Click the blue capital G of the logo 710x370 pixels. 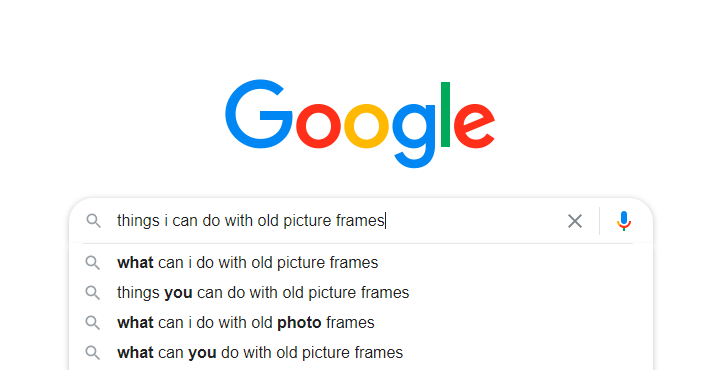coord(259,114)
